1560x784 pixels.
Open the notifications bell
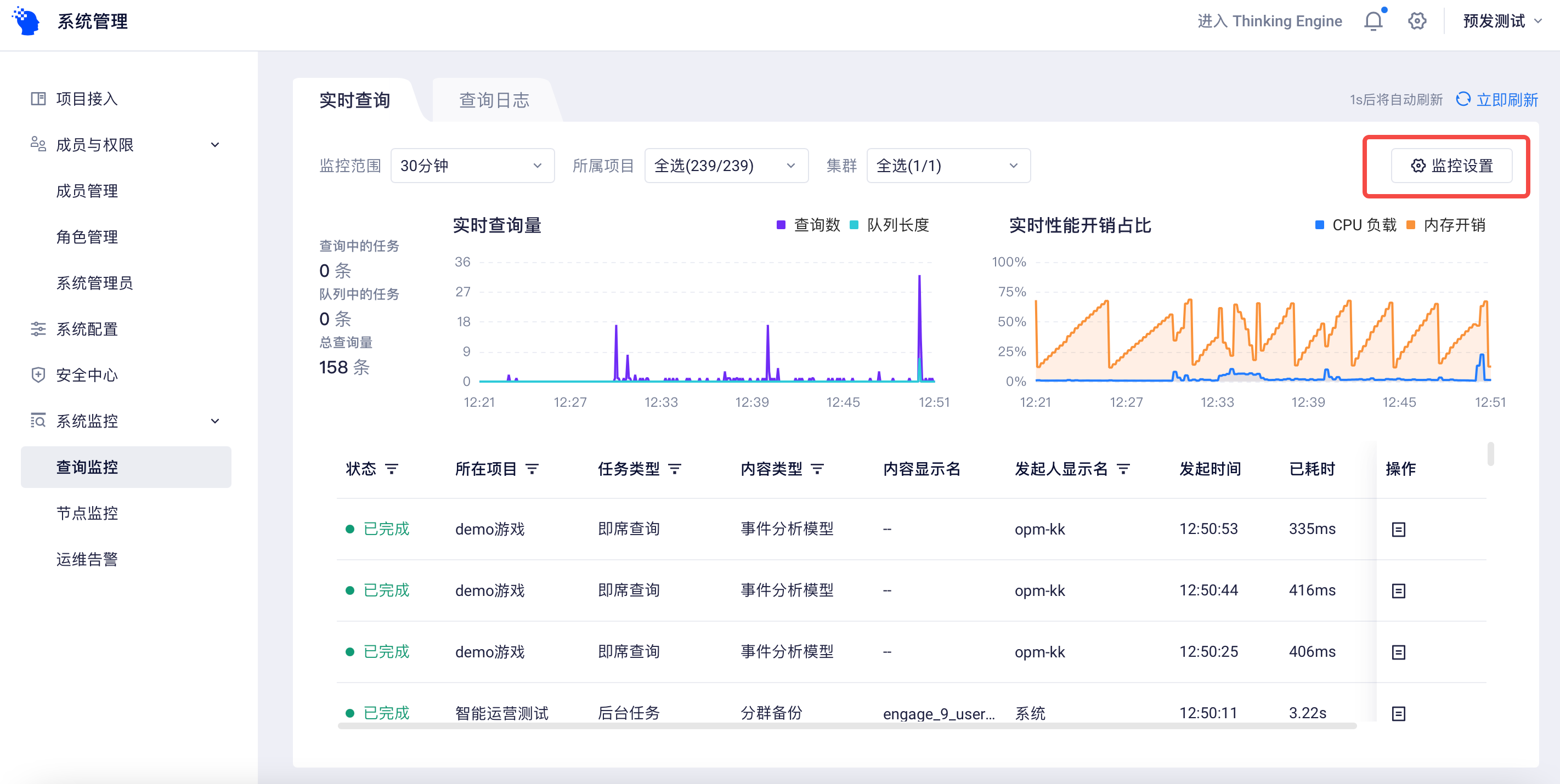tap(1373, 21)
